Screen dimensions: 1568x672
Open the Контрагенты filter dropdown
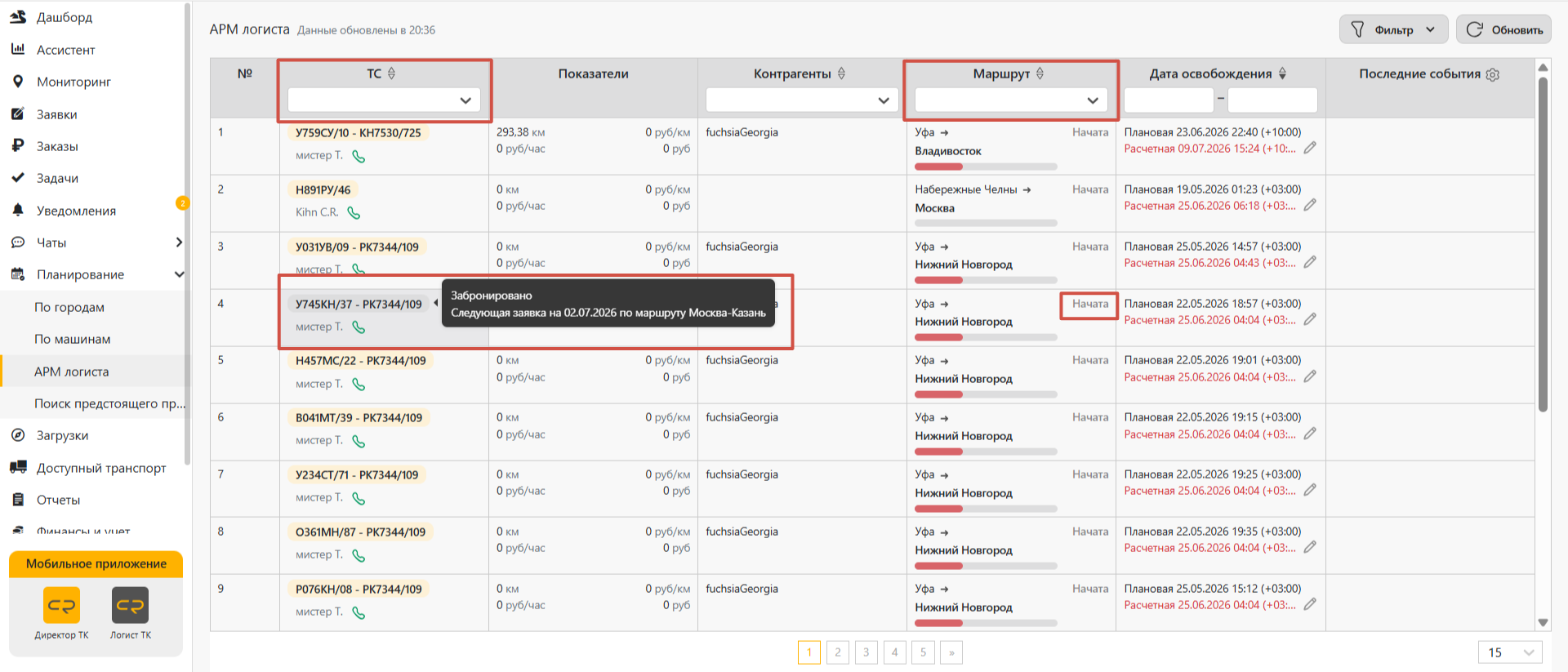point(802,100)
